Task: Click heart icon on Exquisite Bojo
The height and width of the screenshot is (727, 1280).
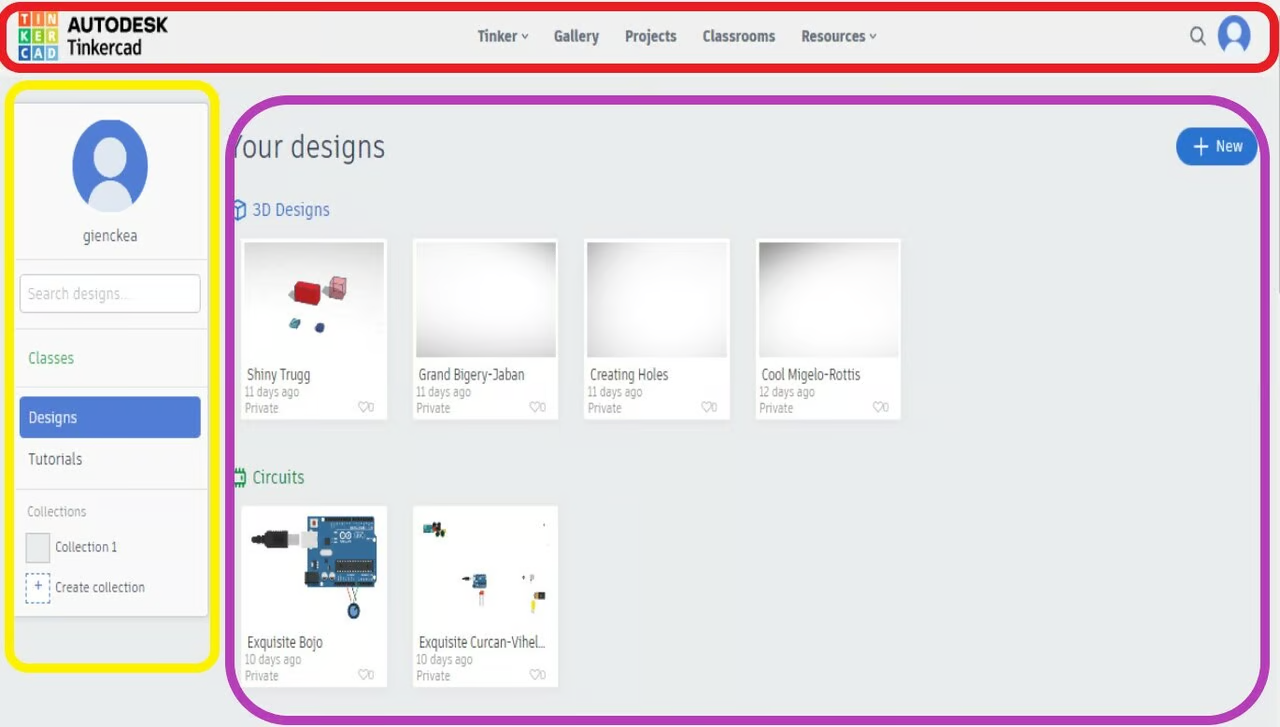Action: [365, 675]
